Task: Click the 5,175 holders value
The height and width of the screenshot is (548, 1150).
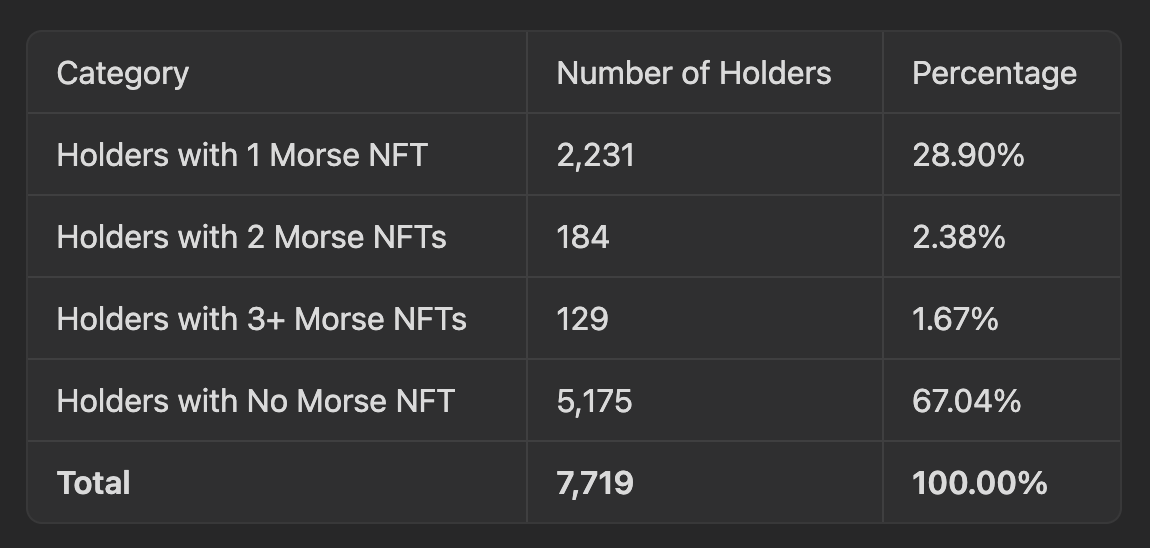Action: point(594,402)
